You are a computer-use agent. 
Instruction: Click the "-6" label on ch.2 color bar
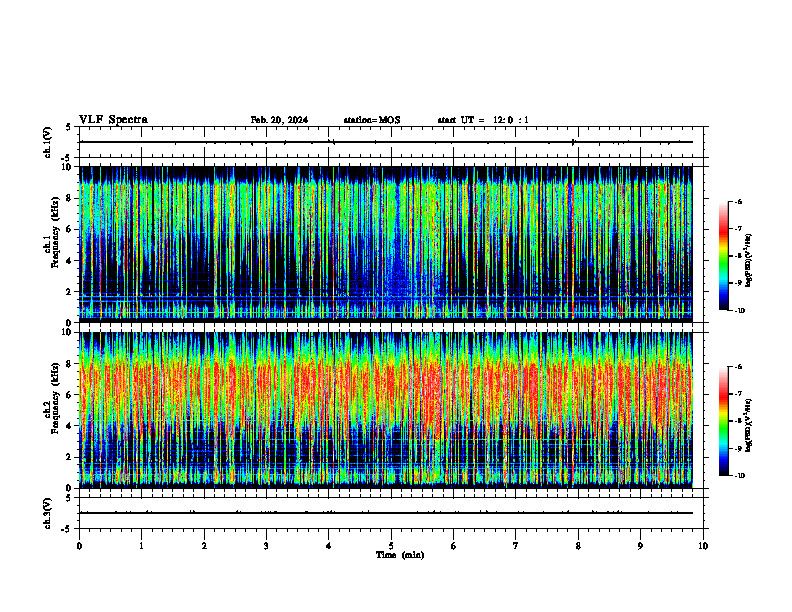738,367
